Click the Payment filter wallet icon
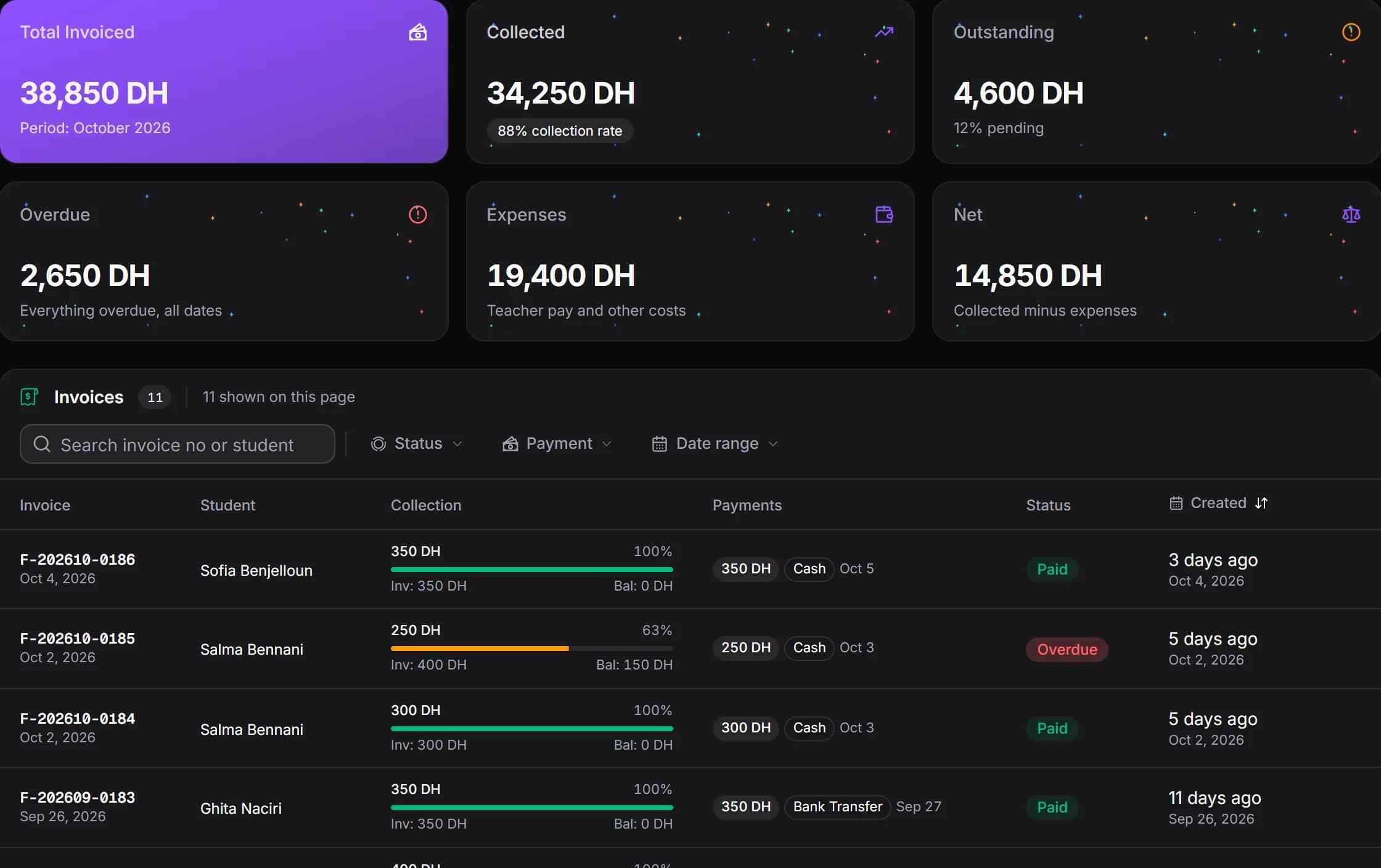The width and height of the screenshot is (1381, 868). tap(510, 444)
